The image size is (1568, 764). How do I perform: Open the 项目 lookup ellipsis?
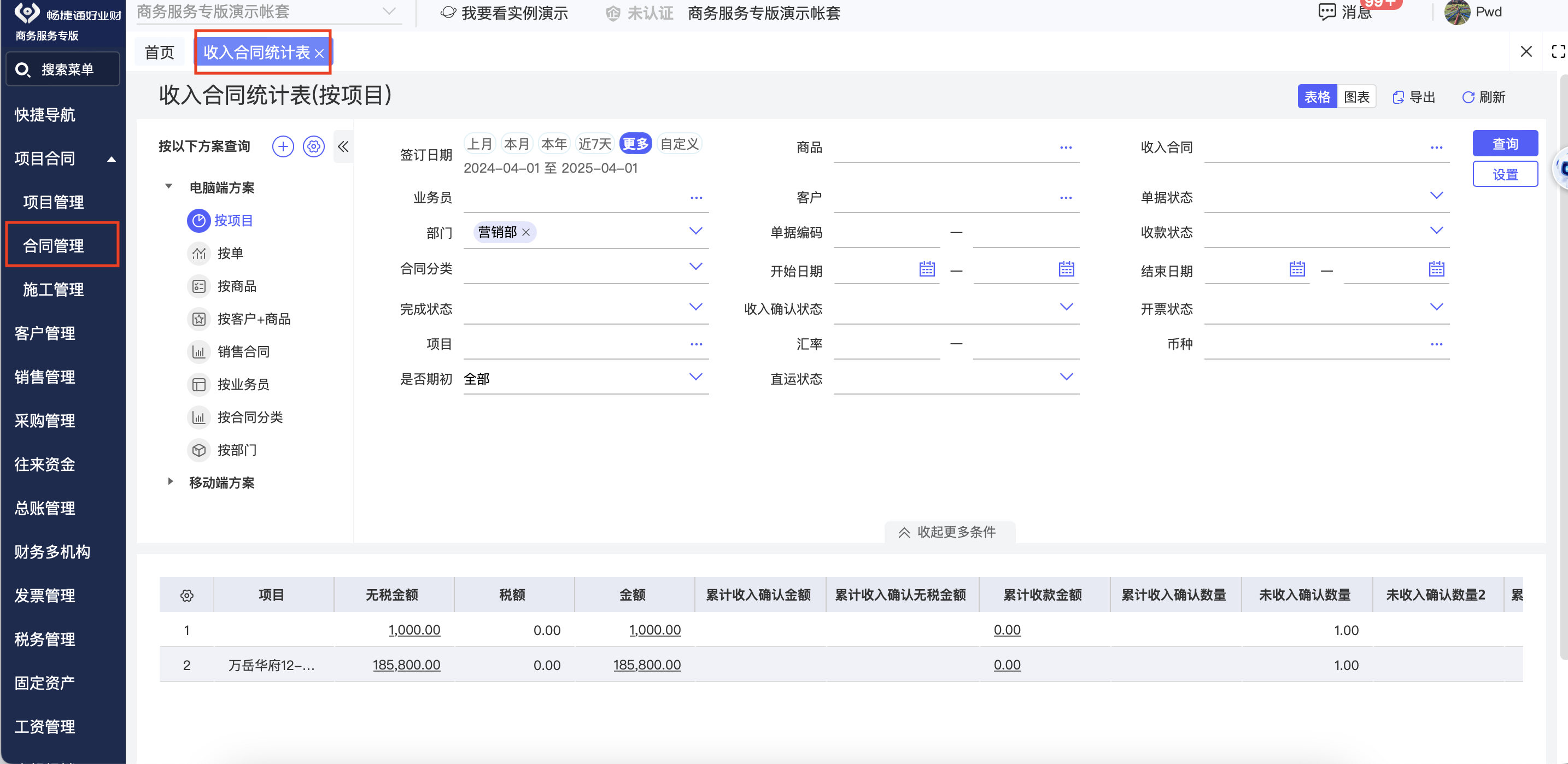(x=697, y=345)
